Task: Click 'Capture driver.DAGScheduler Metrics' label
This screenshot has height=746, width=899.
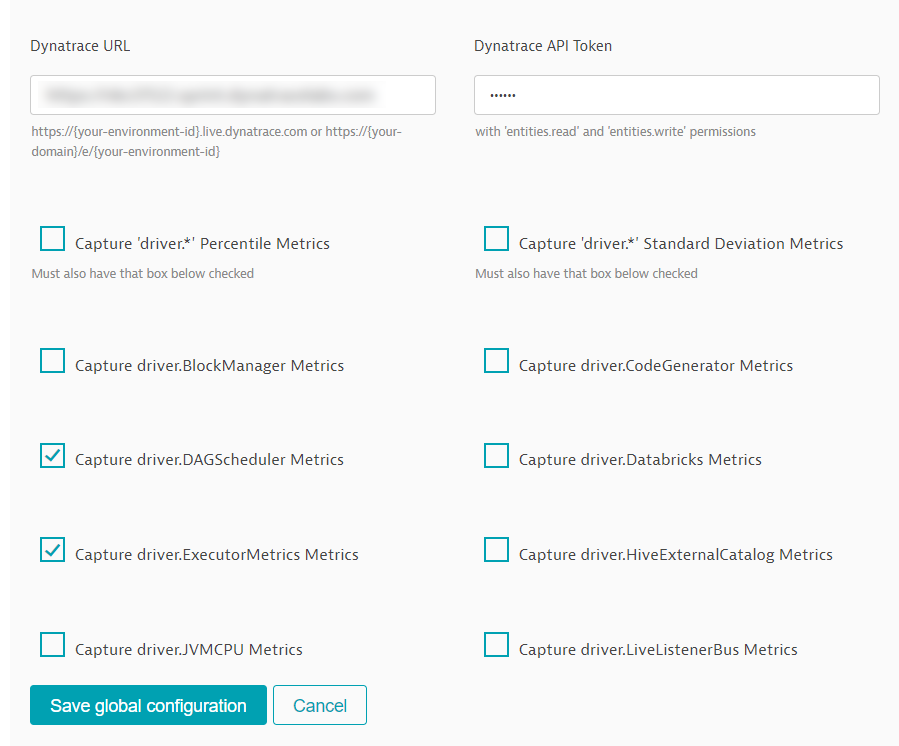Action: (209, 460)
